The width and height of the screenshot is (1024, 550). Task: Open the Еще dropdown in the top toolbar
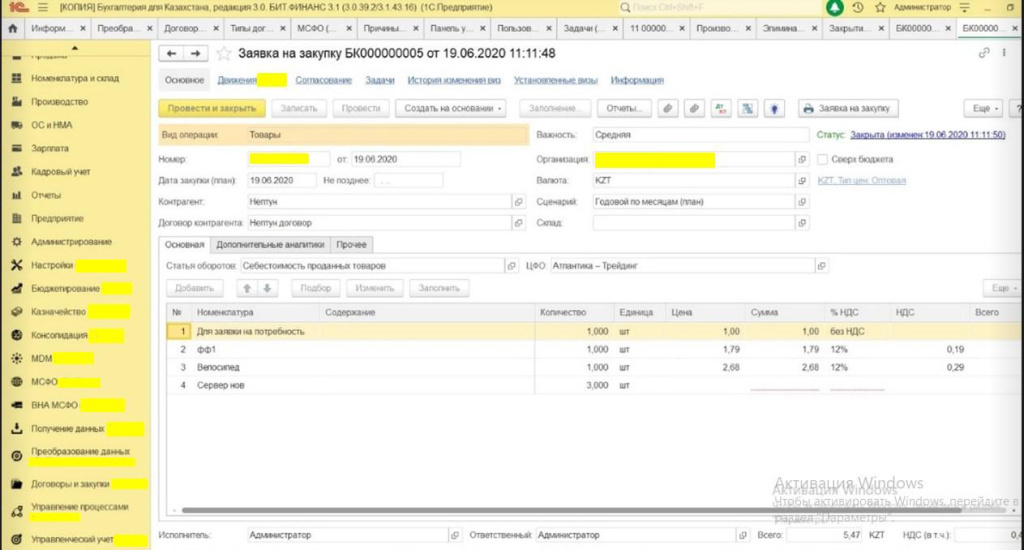coord(981,108)
